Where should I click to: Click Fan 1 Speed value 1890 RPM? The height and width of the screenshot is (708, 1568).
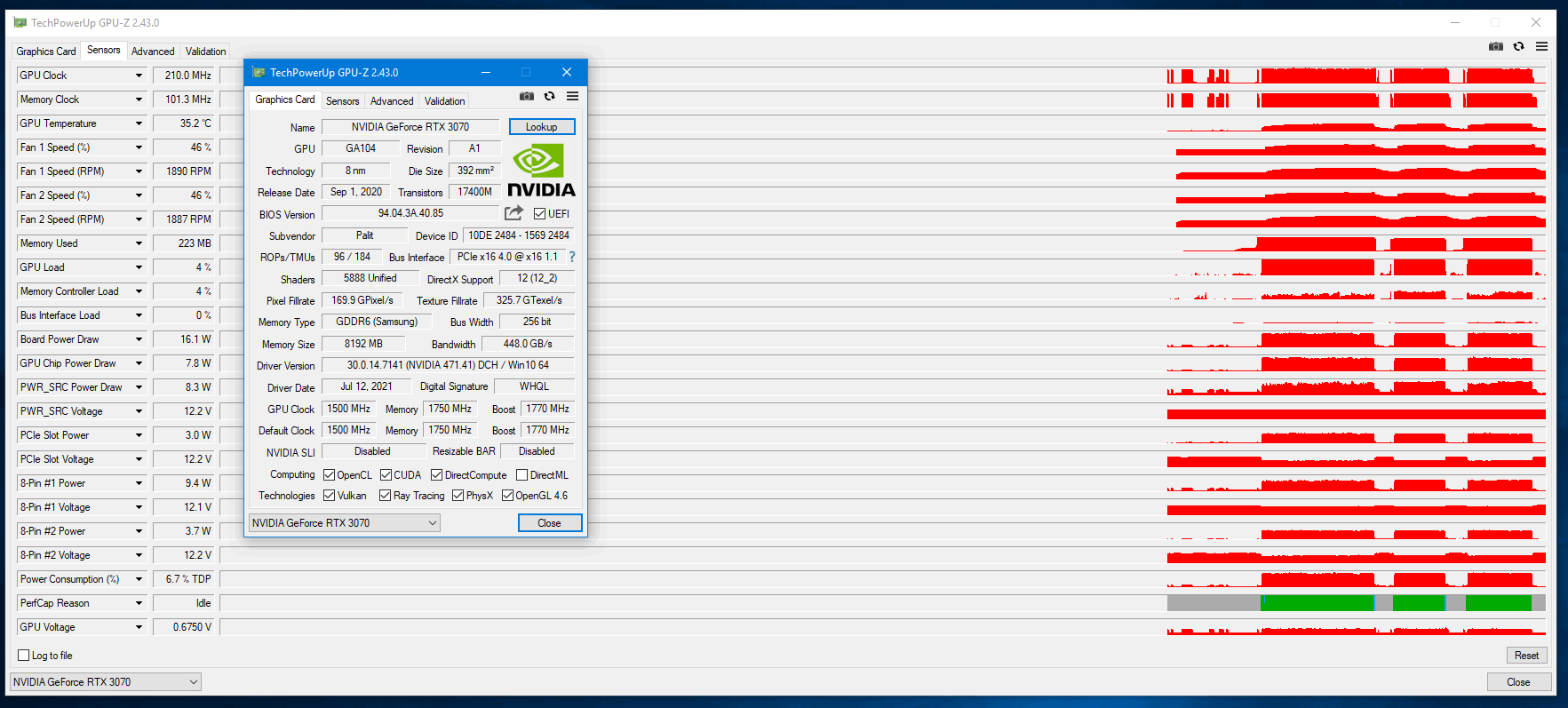pyautogui.click(x=184, y=171)
